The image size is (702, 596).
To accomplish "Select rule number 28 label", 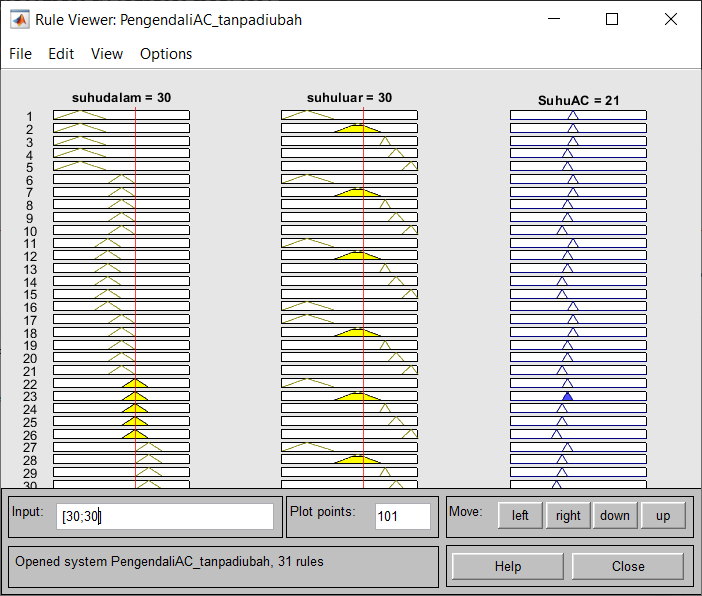I will click(30, 461).
